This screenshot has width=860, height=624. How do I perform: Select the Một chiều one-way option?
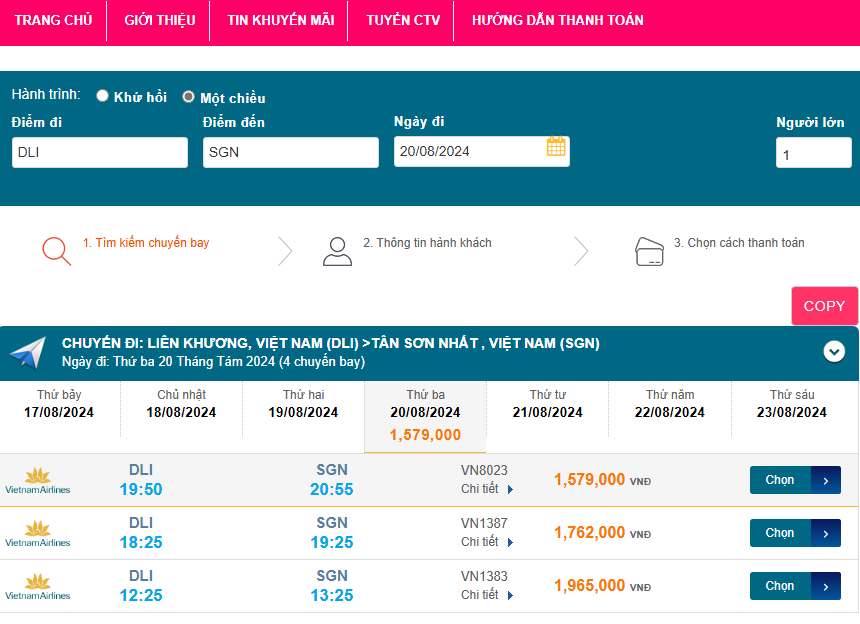tap(188, 97)
